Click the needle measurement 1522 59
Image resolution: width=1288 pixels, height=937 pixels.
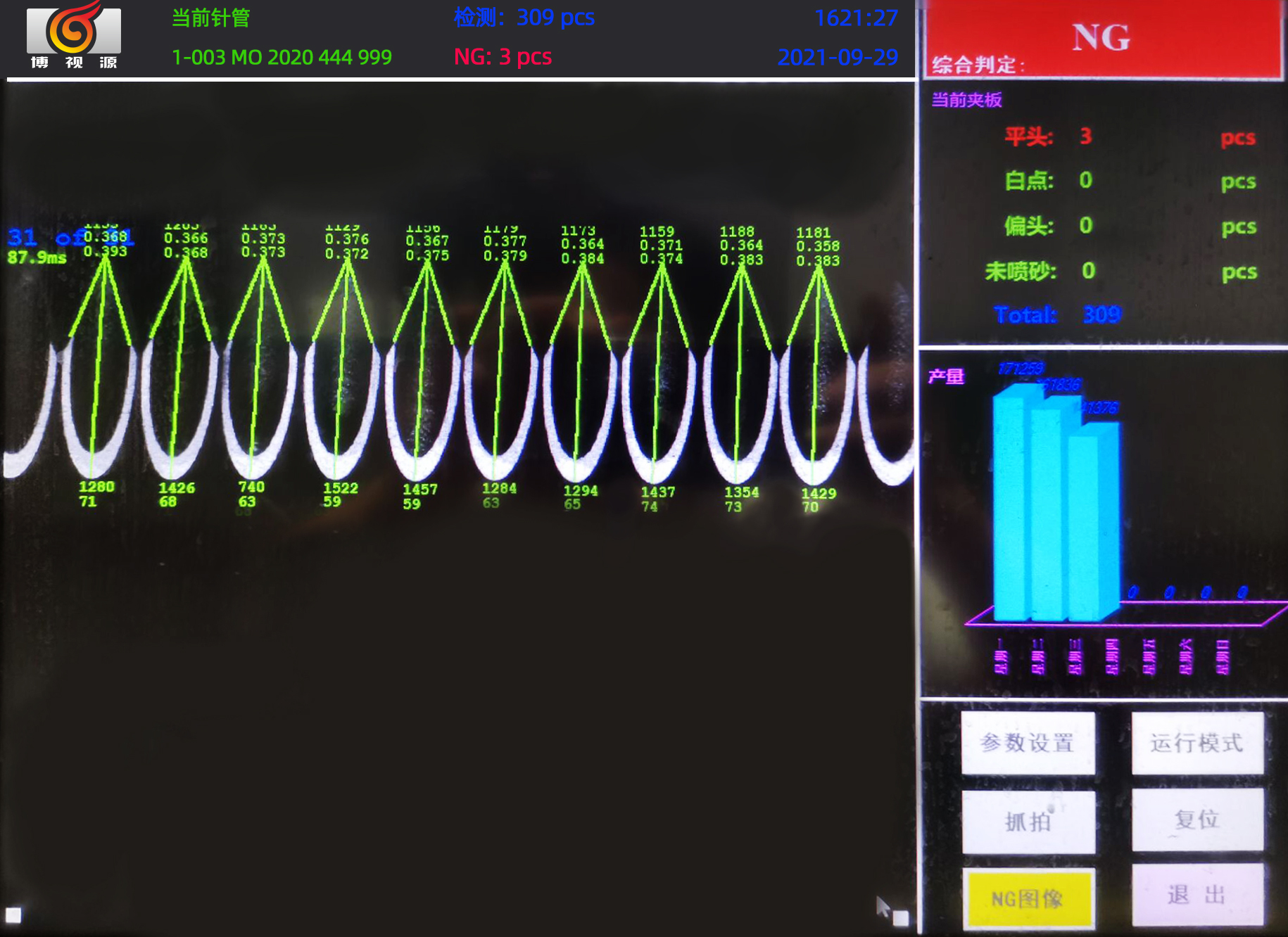(340, 495)
